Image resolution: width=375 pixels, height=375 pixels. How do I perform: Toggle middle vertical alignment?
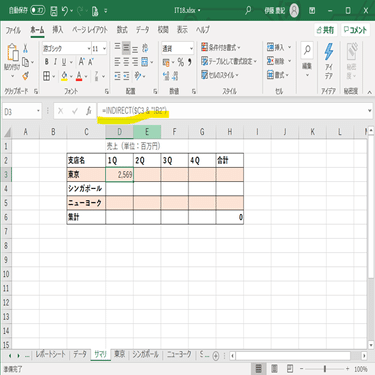[x=126, y=48]
